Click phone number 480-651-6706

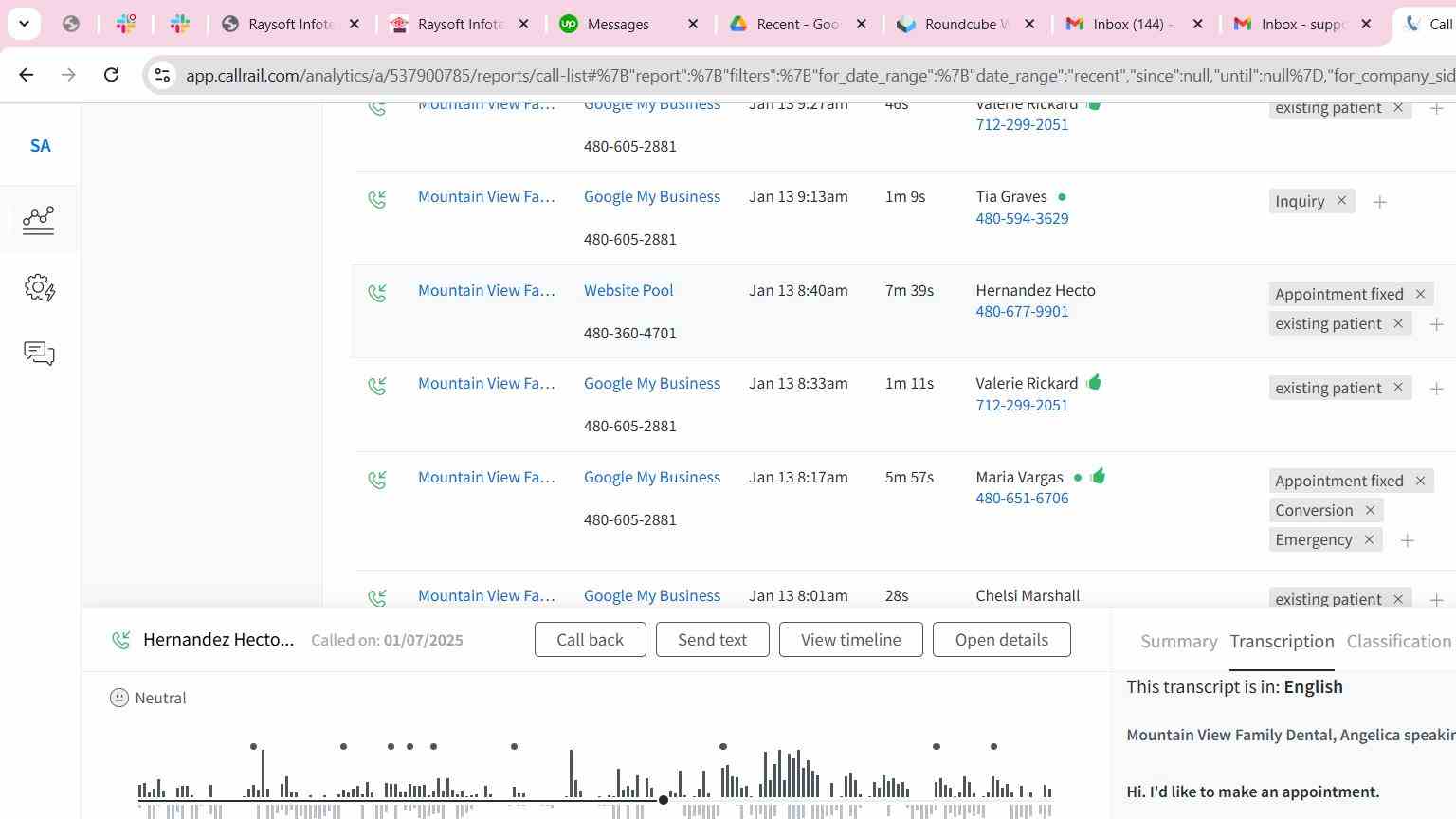1022,499
